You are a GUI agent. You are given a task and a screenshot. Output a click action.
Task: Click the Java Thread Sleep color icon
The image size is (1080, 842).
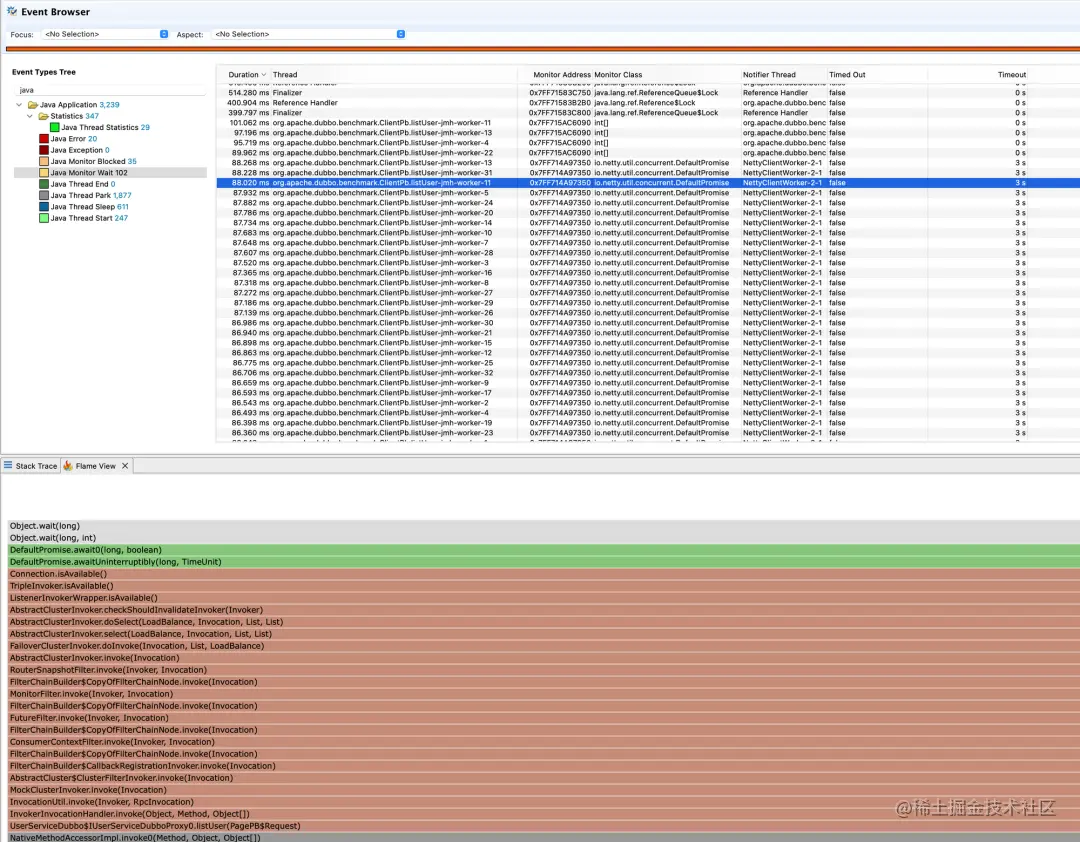pos(44,207)
